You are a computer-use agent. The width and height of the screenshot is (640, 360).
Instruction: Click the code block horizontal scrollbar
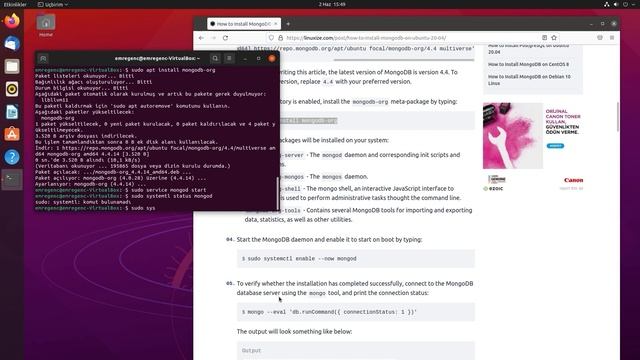pyautogui.click(x=404, y=60)
